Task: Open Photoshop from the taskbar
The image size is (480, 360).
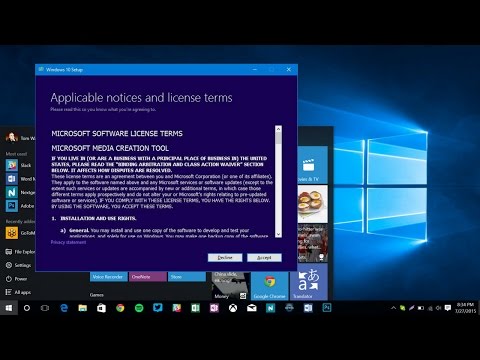Action: tap(327, 308)
